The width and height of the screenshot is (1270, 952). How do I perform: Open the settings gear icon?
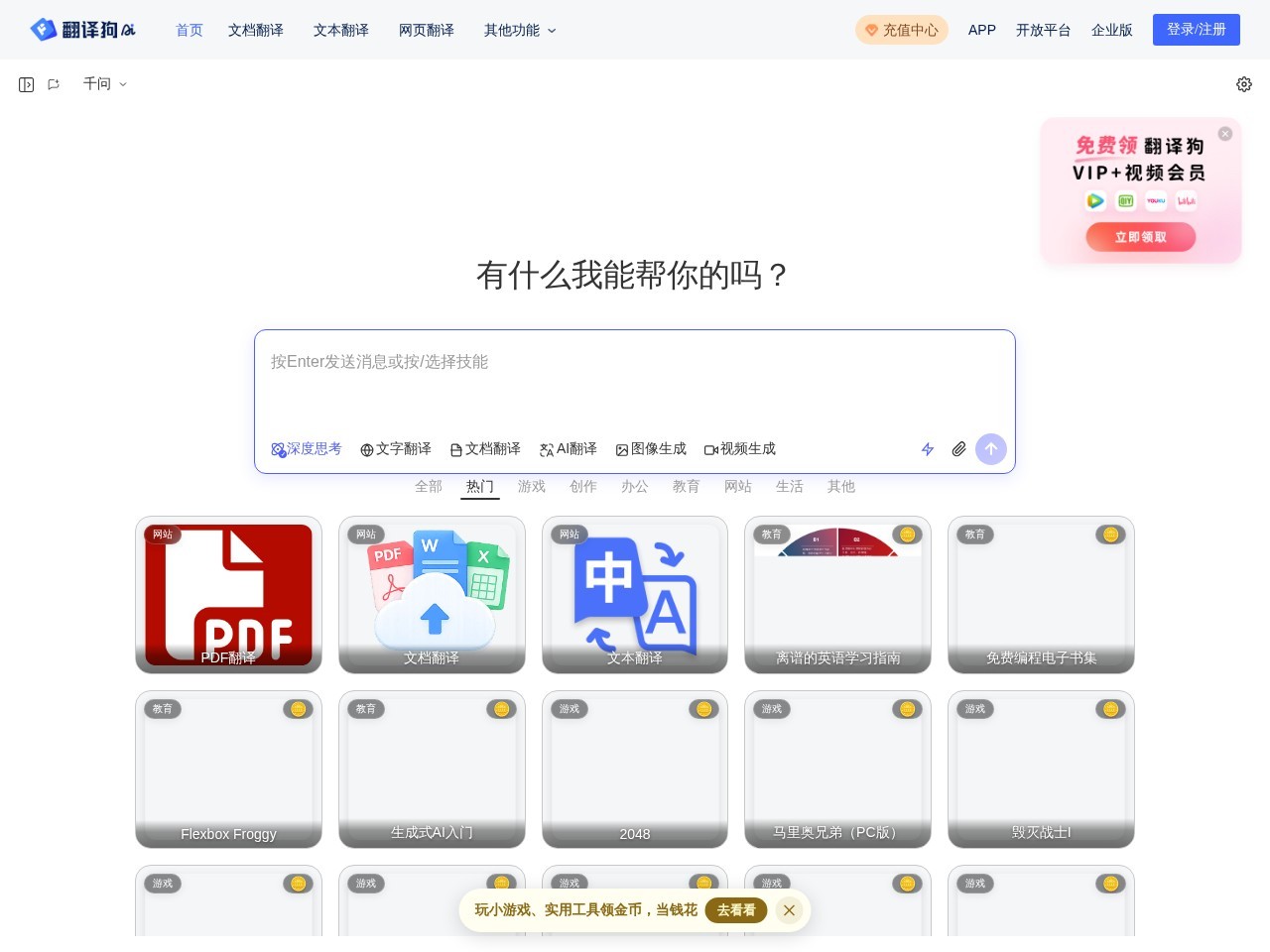pyautogui.click(x=1244, y=84)
